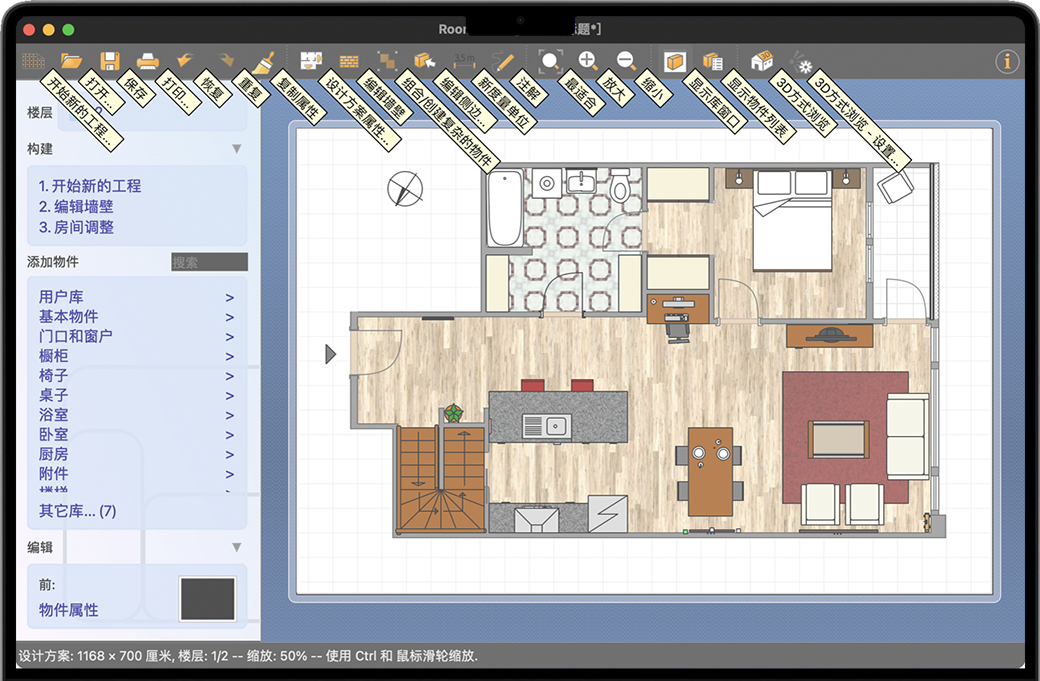Toggle the show object list button
1040x681 pixels.
[713, 61]
